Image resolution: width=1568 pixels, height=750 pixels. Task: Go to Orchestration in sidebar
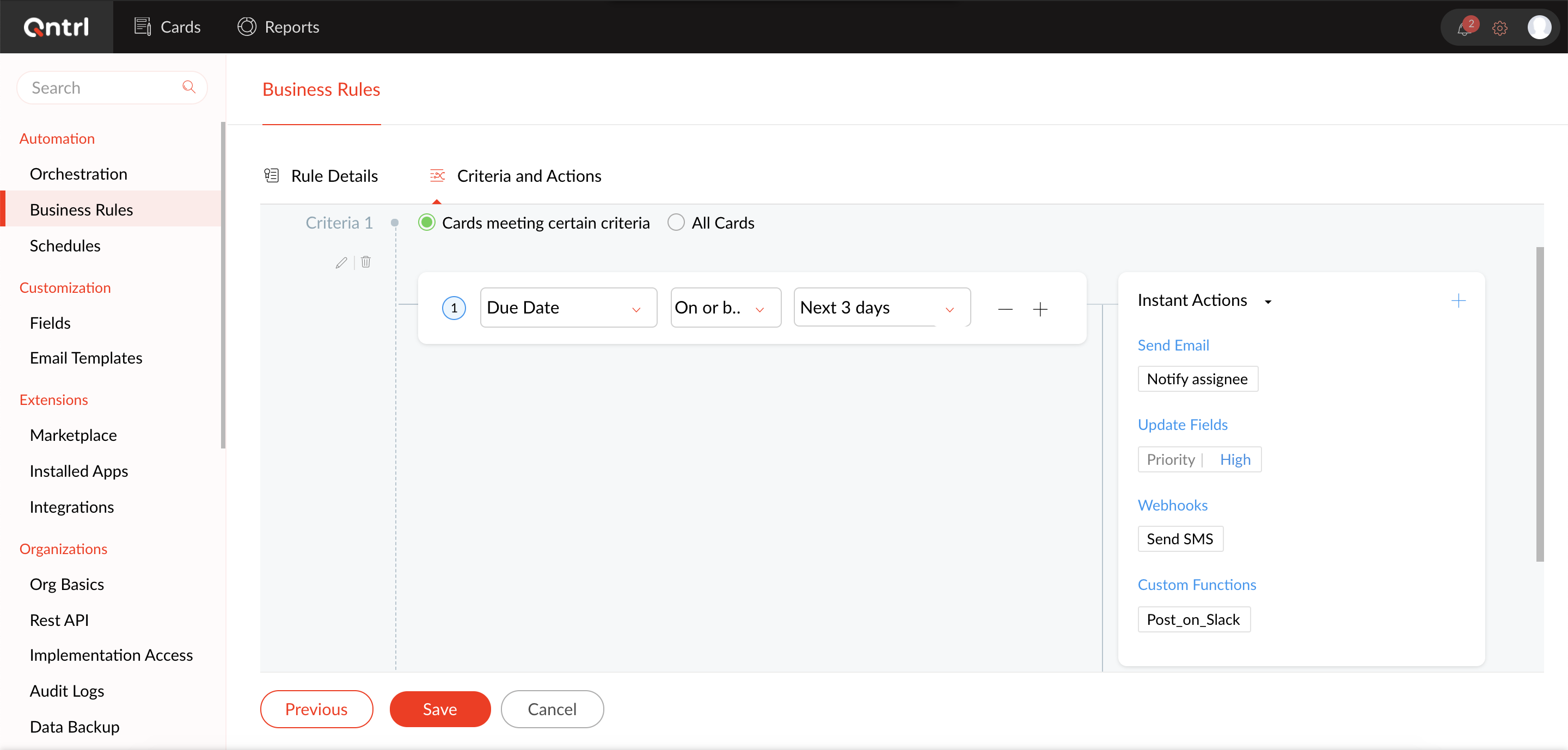point(78,174)
